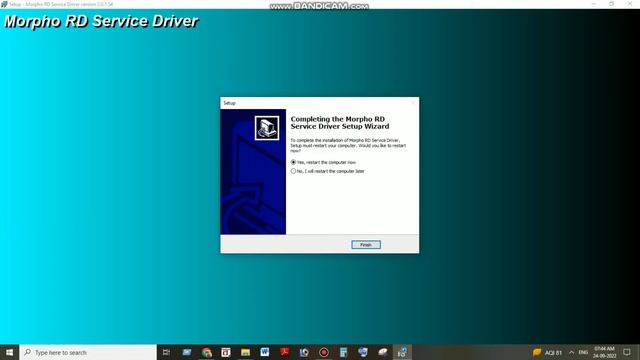The width and height of the screenshot is (640, 360).
Task: Open Microsoft Word from the taskbar
Action: tap(264, 352)
